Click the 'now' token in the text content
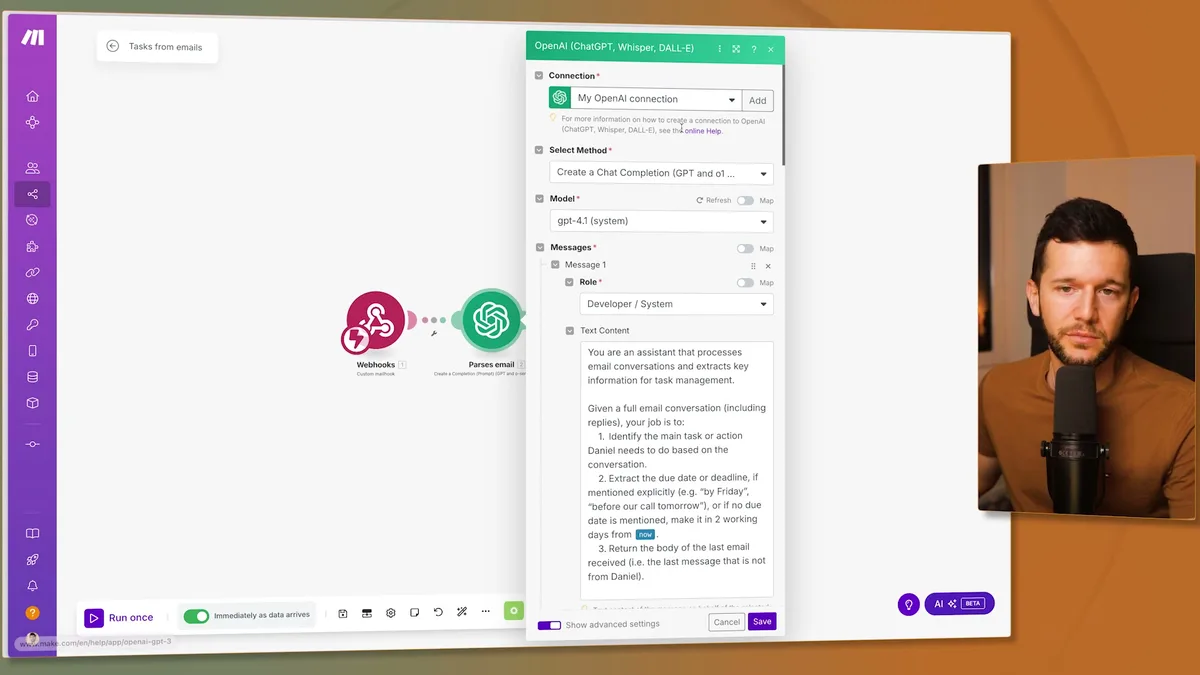This screenshot has height=675, width=1200. click(645, 534)
